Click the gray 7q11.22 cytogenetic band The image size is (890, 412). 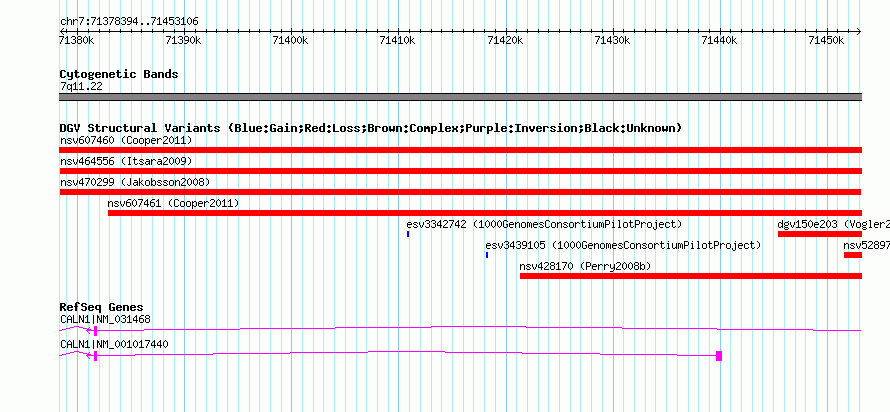[x=460, y=97]
